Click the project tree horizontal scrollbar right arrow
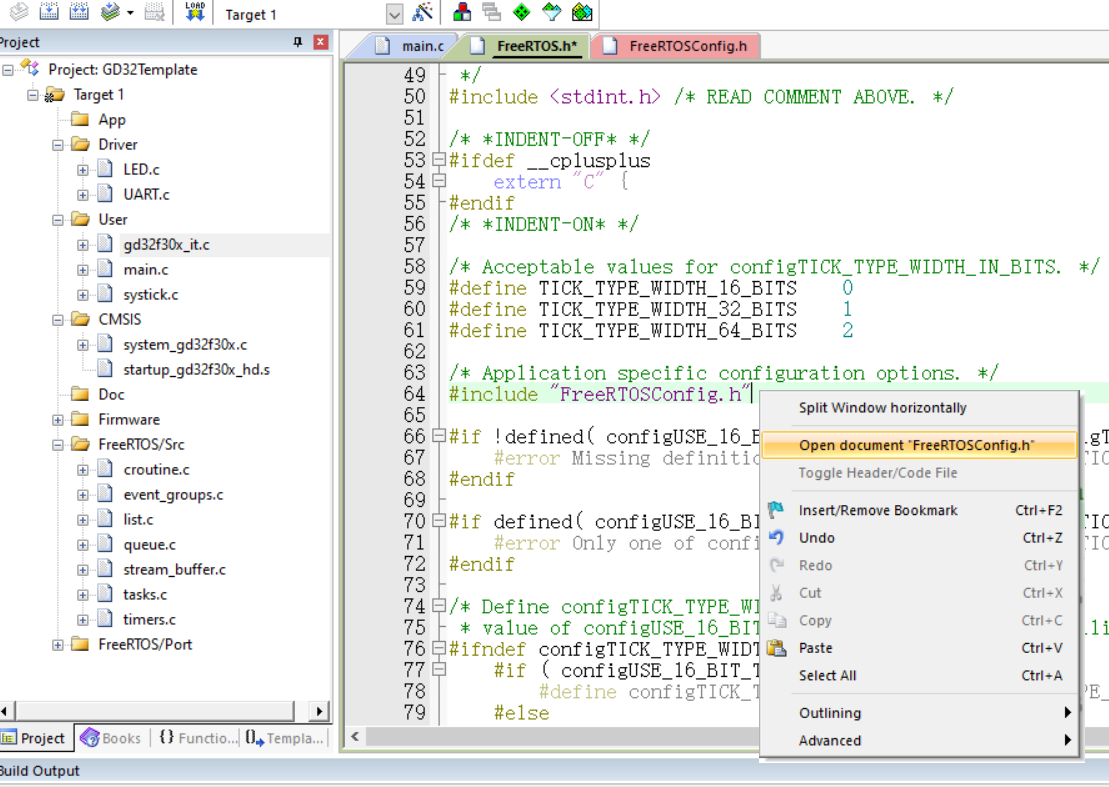Viewport: 1109px width, 787px height. [x=320, y=711]
